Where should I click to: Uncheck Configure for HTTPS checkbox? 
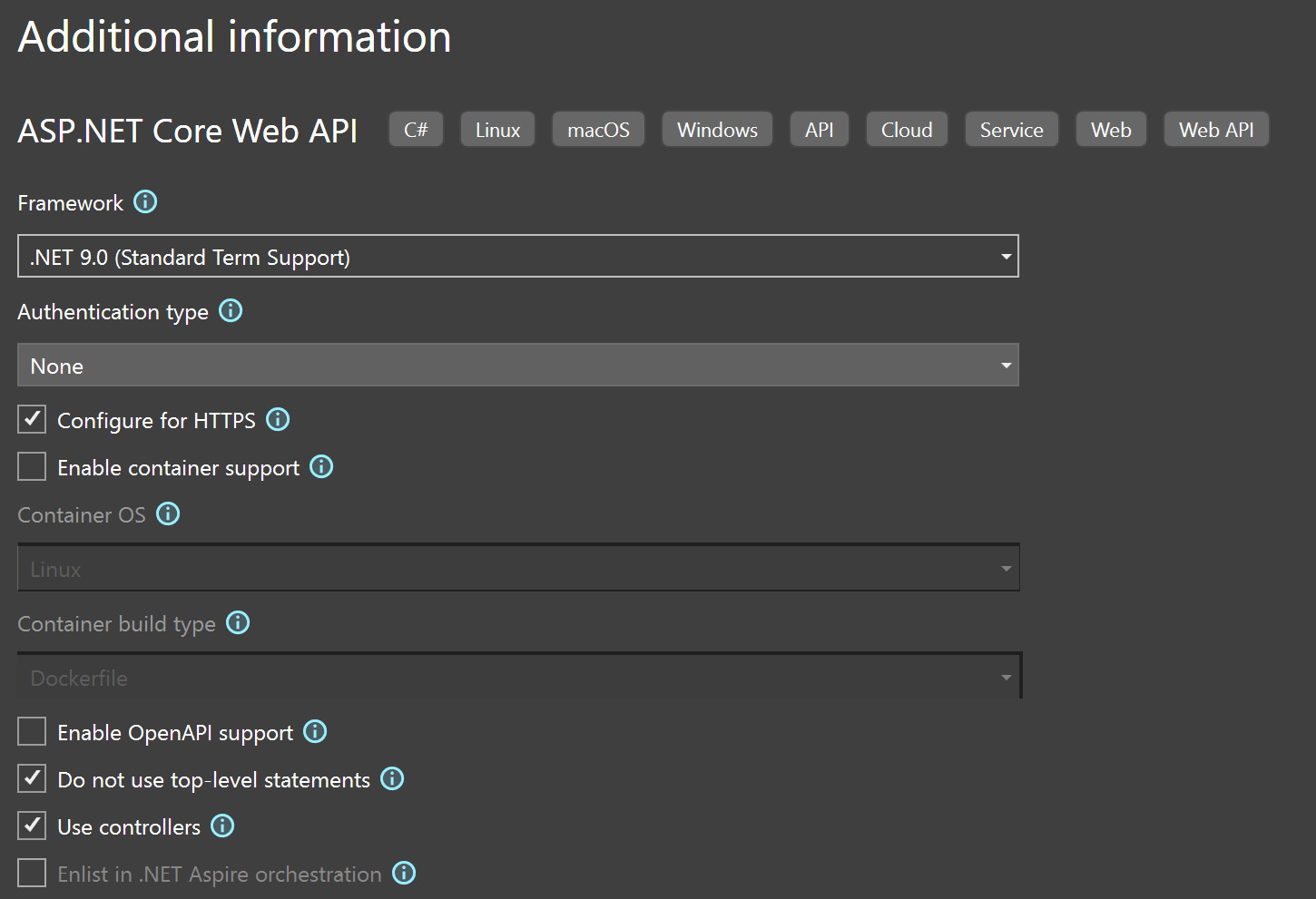click(x=32, y=419)
